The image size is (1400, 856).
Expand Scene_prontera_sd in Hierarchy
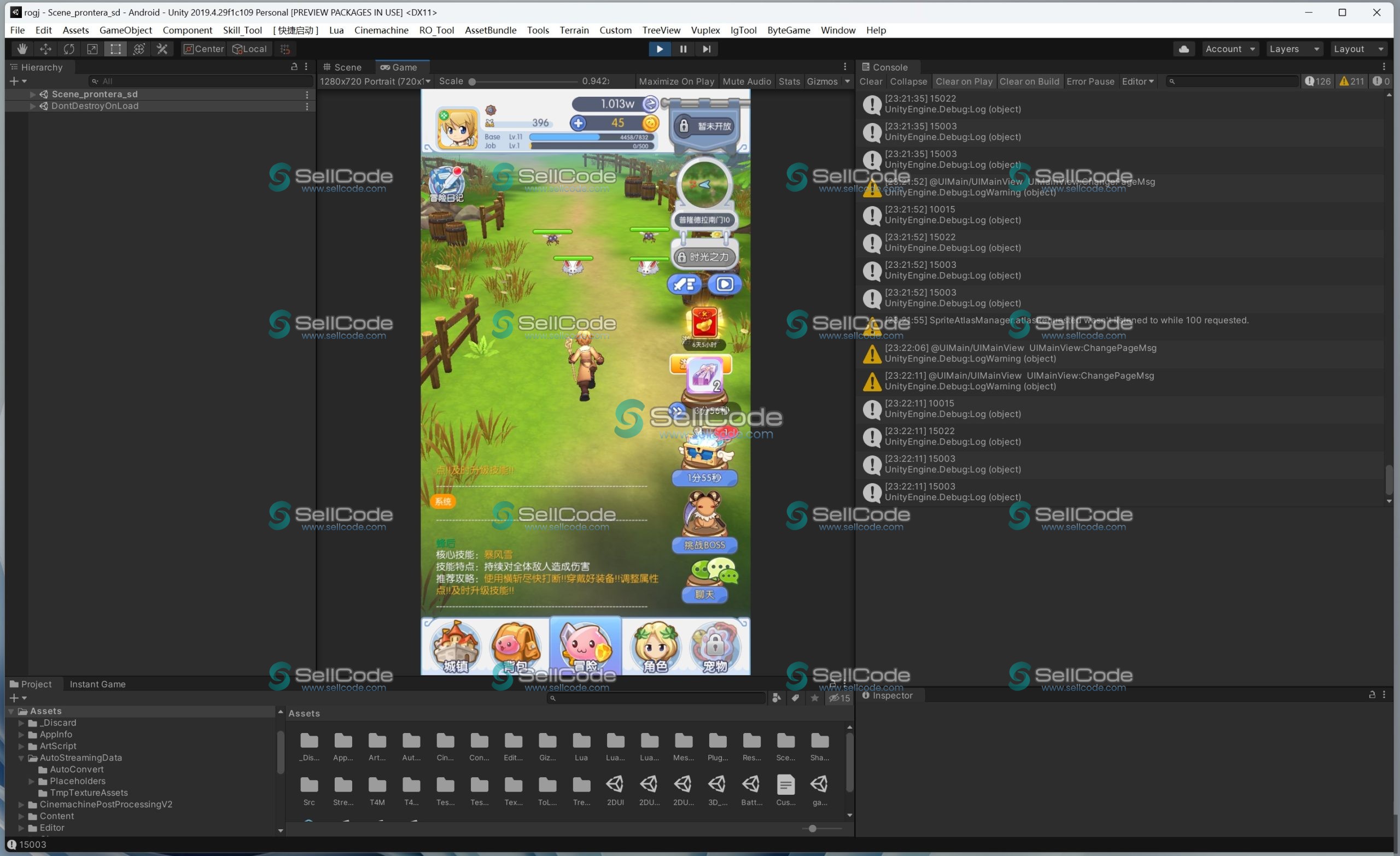pyautogui.click(x=33, y=94)
